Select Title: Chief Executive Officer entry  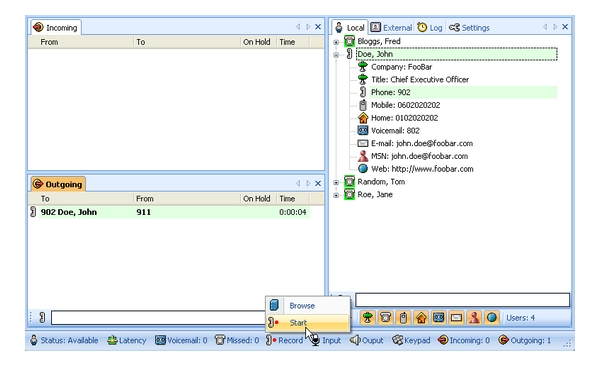(420, 80)
